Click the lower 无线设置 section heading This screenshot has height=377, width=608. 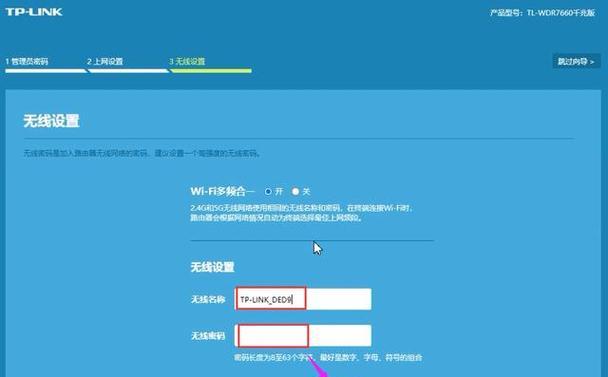(x=212, y=267)
